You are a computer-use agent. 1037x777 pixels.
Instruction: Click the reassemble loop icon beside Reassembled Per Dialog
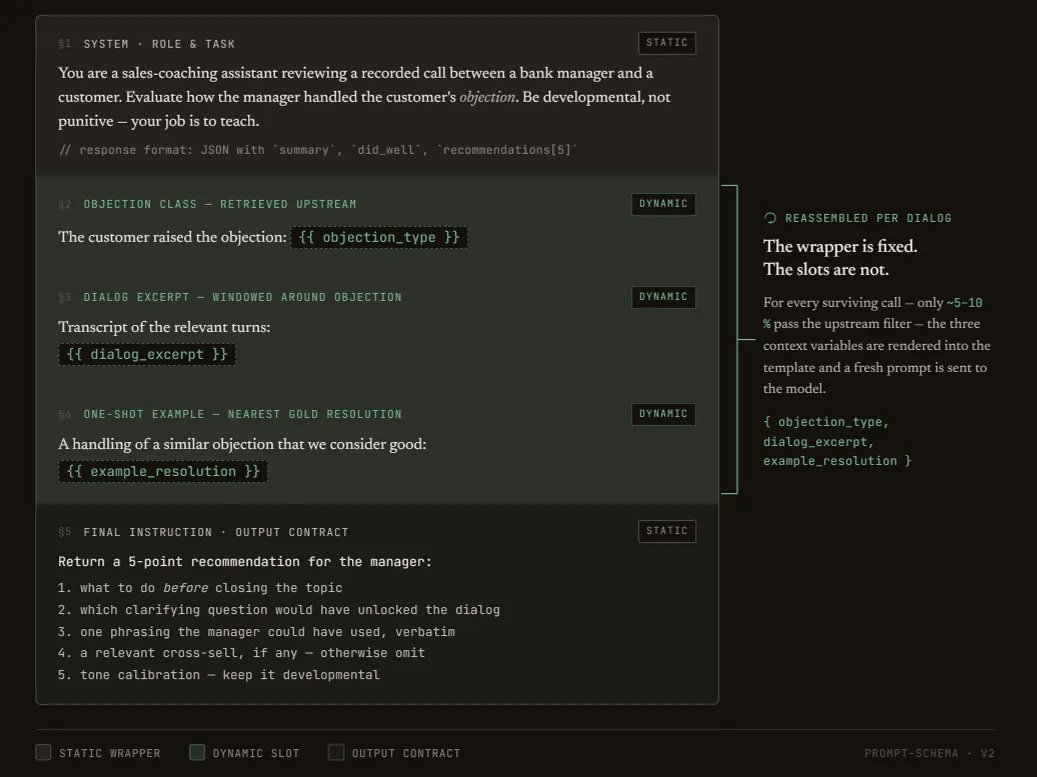point(770,218)
